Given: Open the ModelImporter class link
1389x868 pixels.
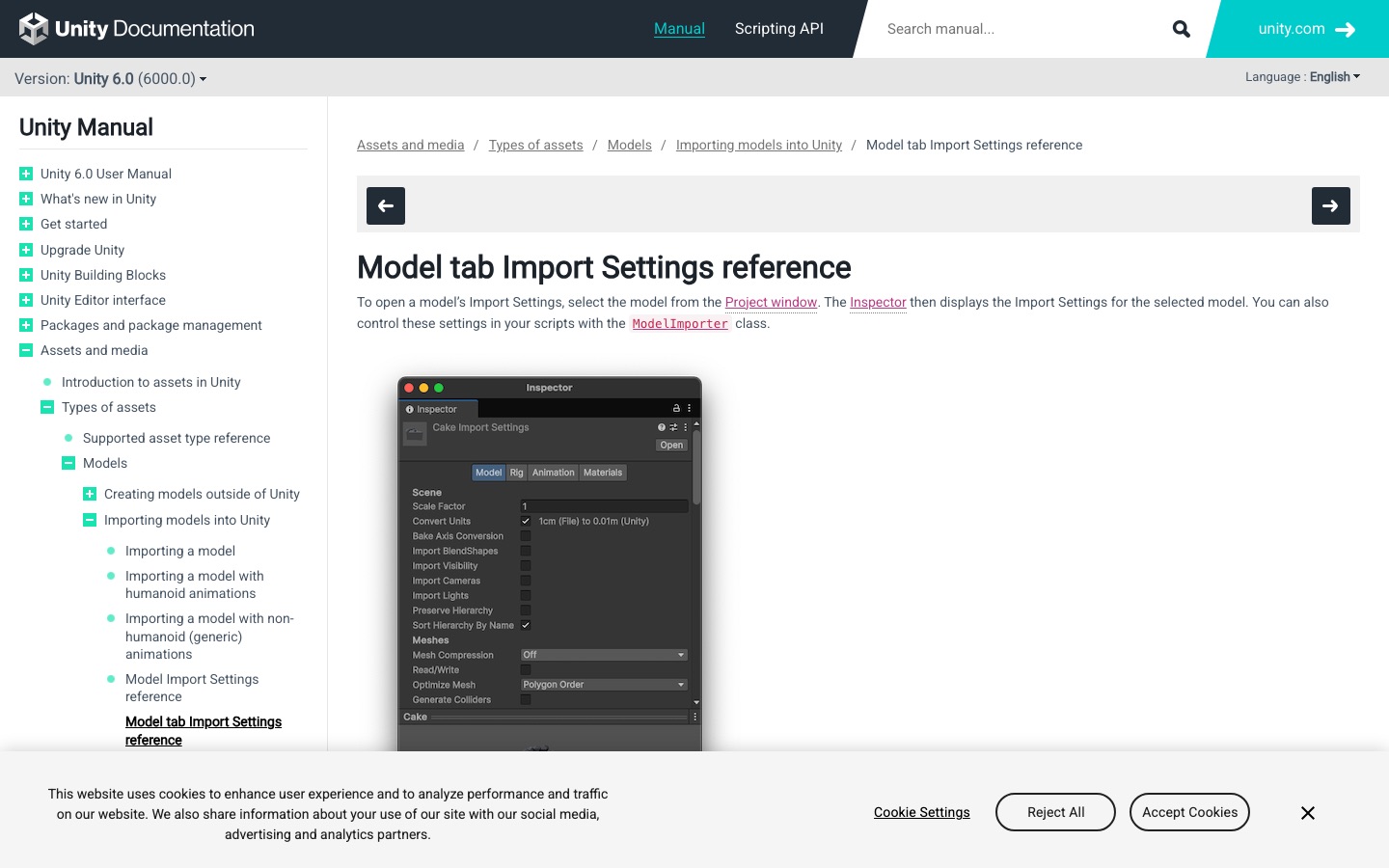Looking at the screenshot, I should (x=680, y=324).
